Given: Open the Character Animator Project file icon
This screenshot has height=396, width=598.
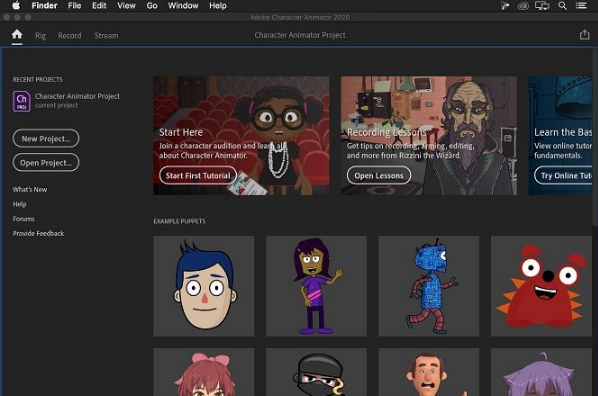Looking at the screenshot, I should [x=21, y=101].
